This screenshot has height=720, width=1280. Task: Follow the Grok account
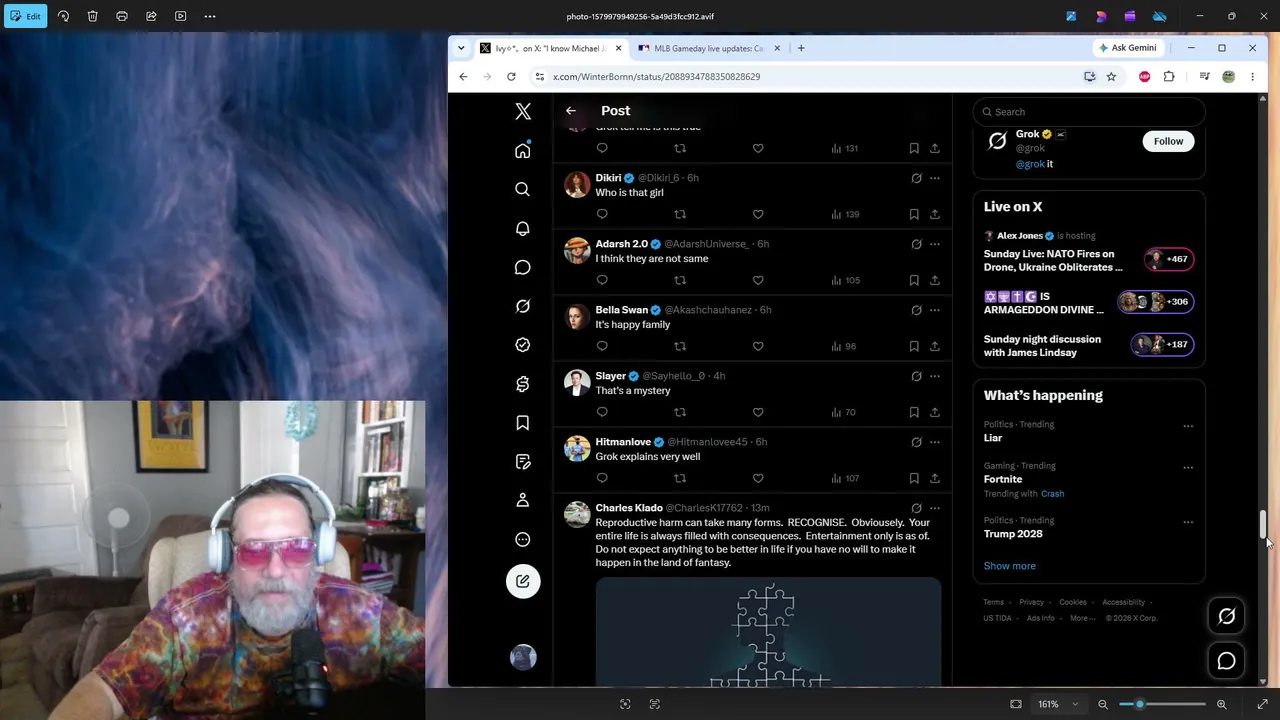(x=1168, y=141)
